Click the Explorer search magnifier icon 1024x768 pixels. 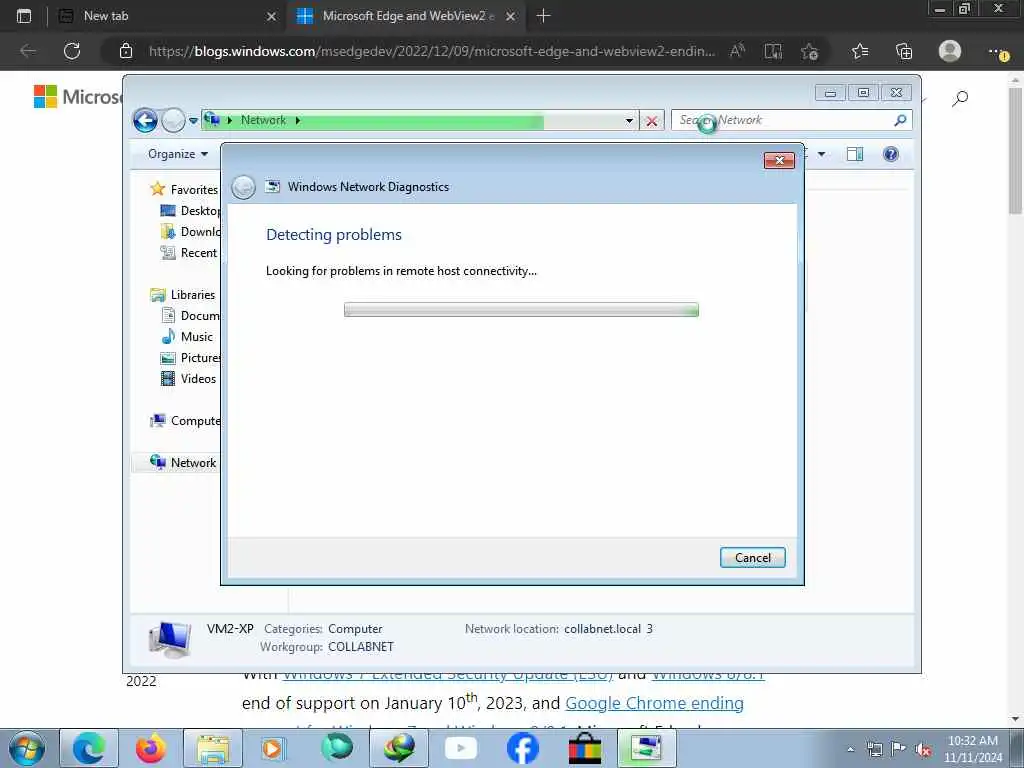click(901, 120)
